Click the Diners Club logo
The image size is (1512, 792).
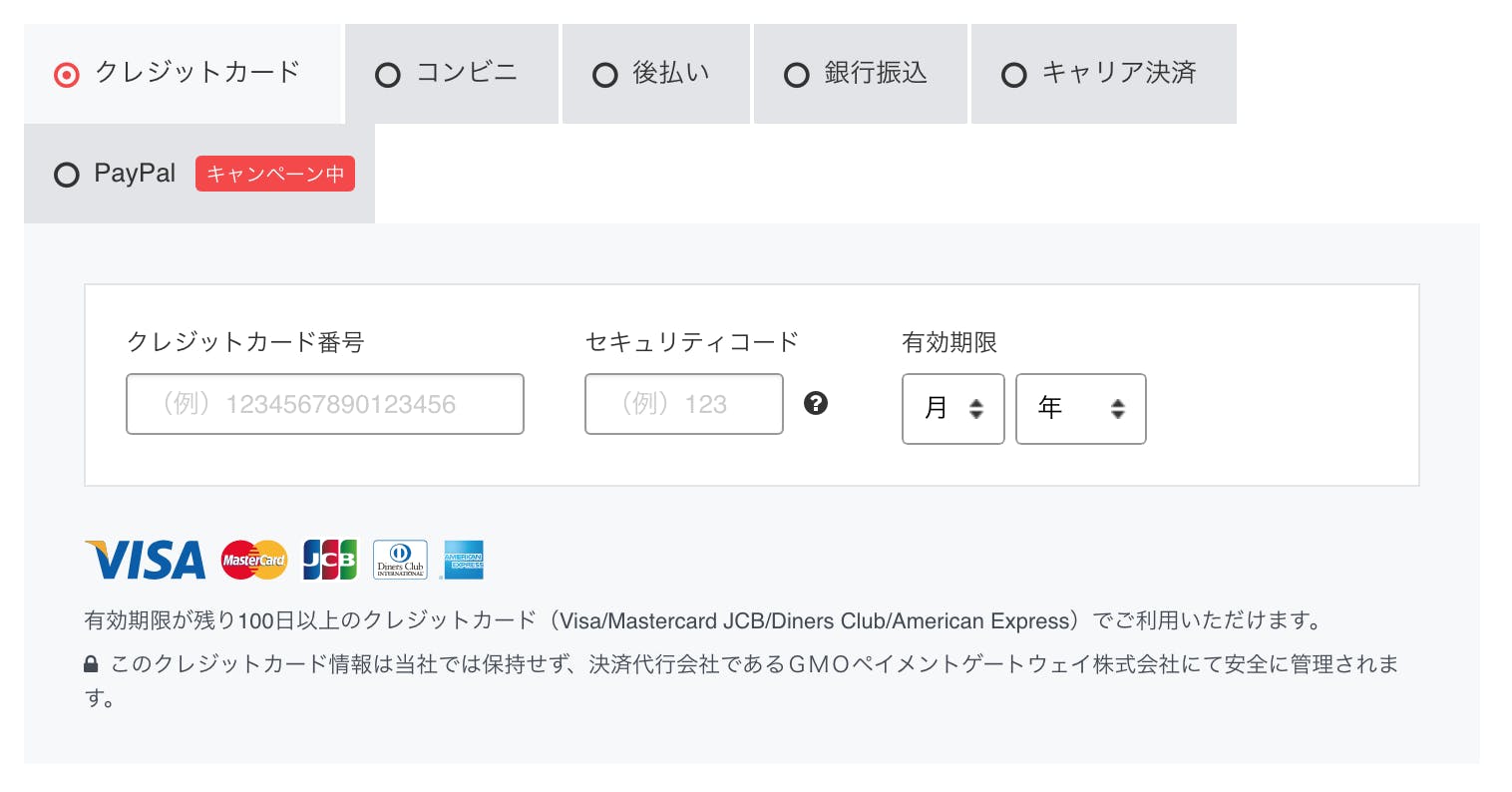point(400,560)
